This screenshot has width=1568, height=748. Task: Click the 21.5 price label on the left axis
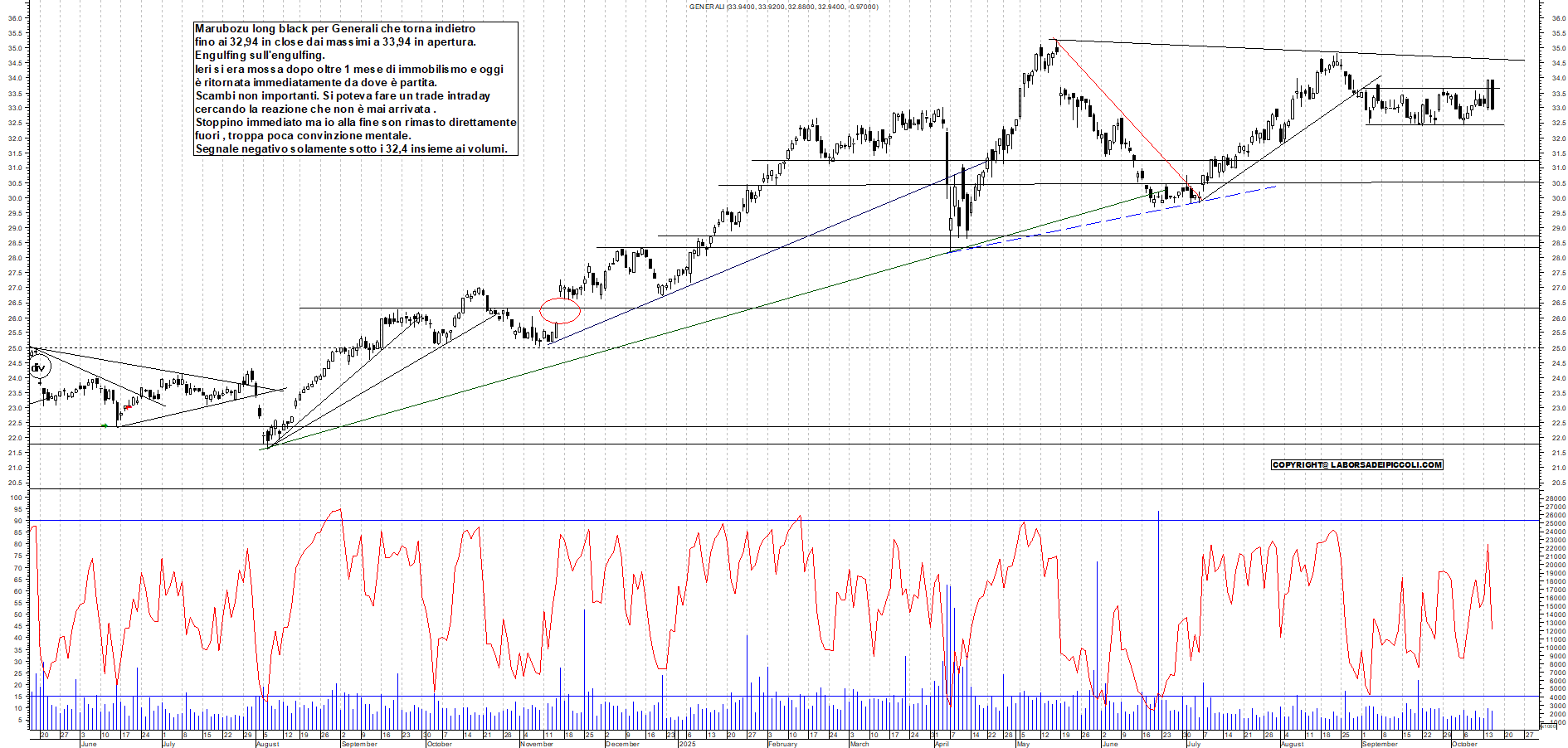click(14, 453)
